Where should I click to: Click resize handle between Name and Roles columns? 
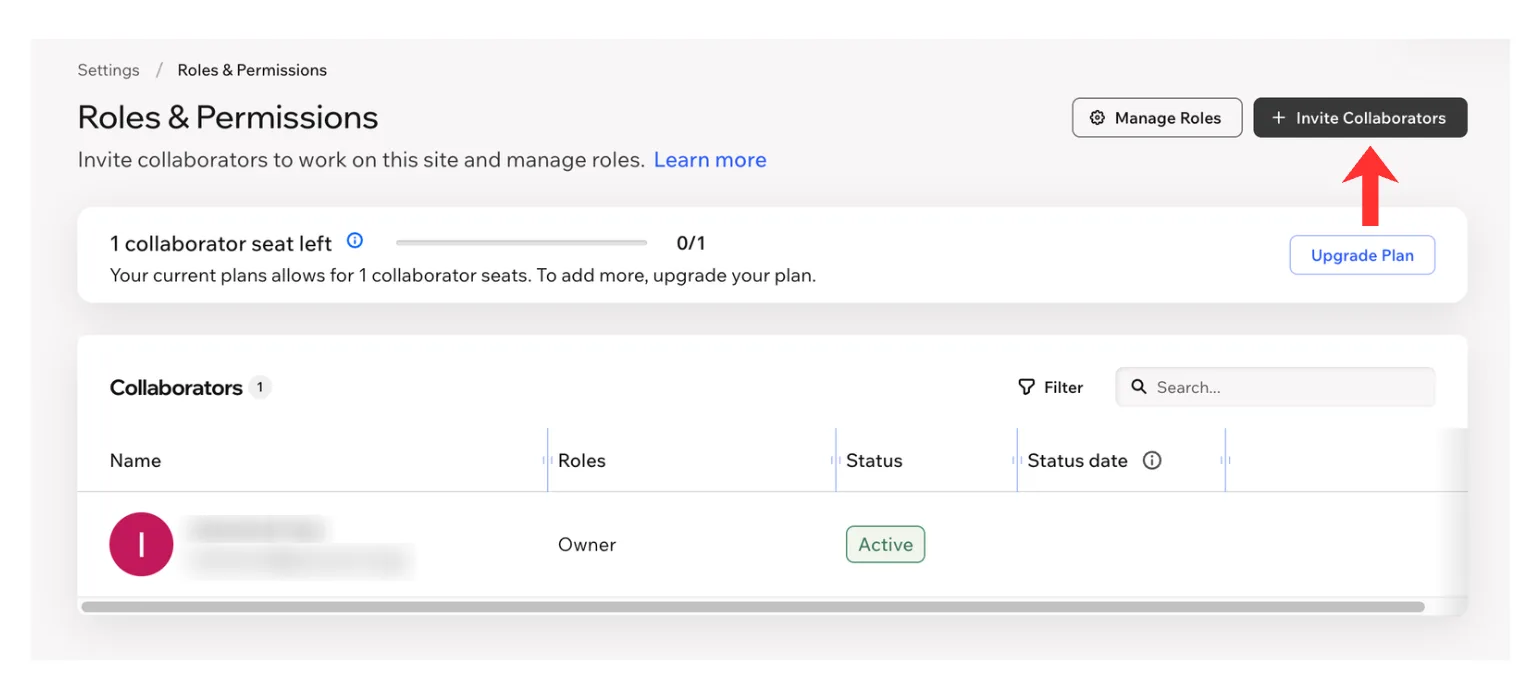coord(547,460)
